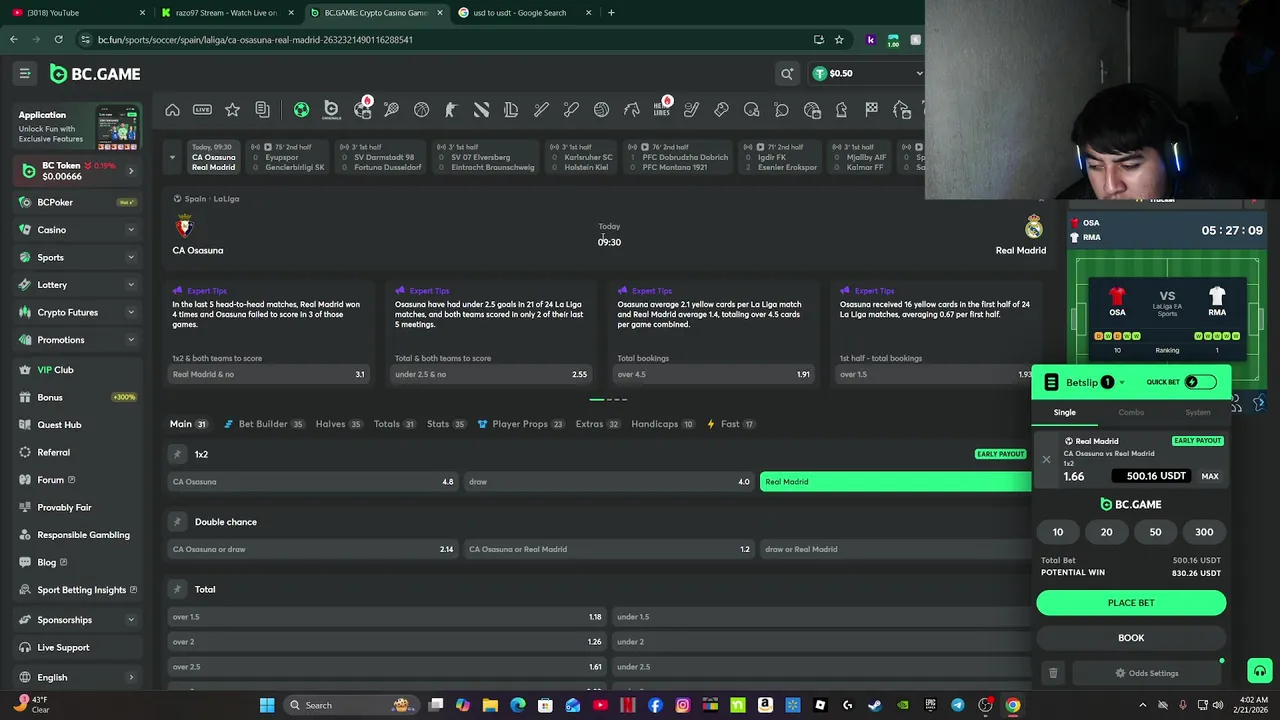Collapse the live matches strip arrow
The height and width of the screenshot is (720, 1280).
172,157
